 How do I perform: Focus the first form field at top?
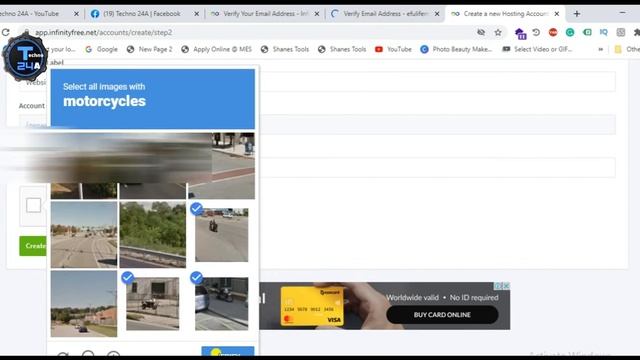[x=438, y=82]
